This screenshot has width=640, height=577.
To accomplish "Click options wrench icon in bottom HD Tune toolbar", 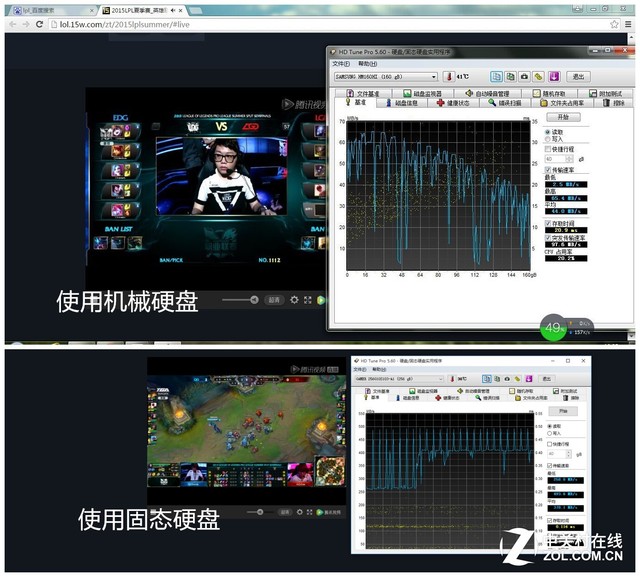I will click(518, 379).
